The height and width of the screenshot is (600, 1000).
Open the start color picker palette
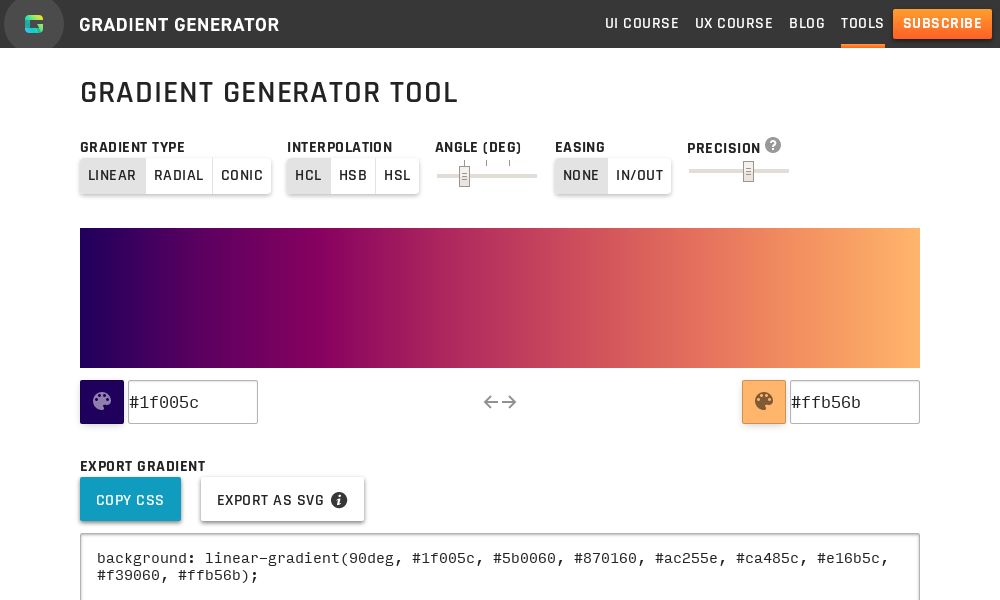pos(101,402)
